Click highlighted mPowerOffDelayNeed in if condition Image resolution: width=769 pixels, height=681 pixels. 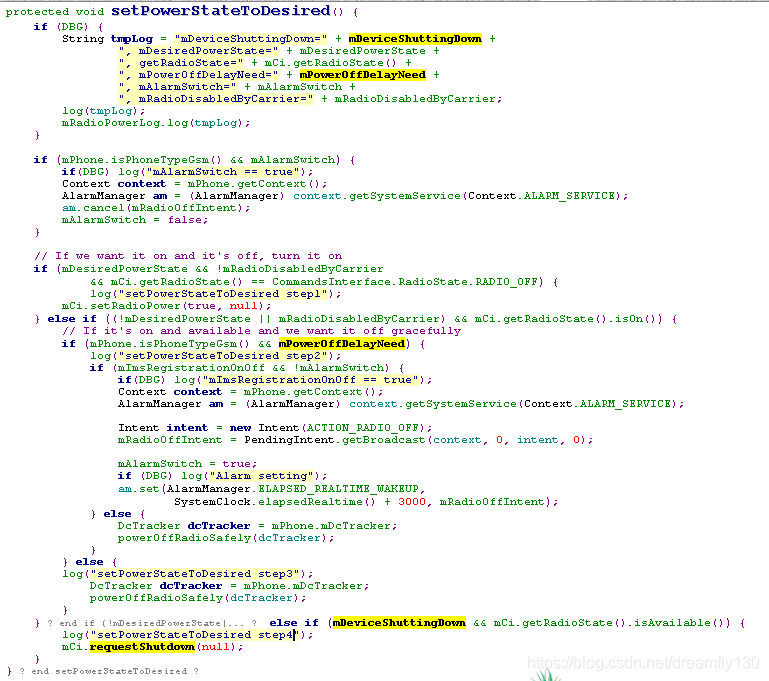click(342, 344)
